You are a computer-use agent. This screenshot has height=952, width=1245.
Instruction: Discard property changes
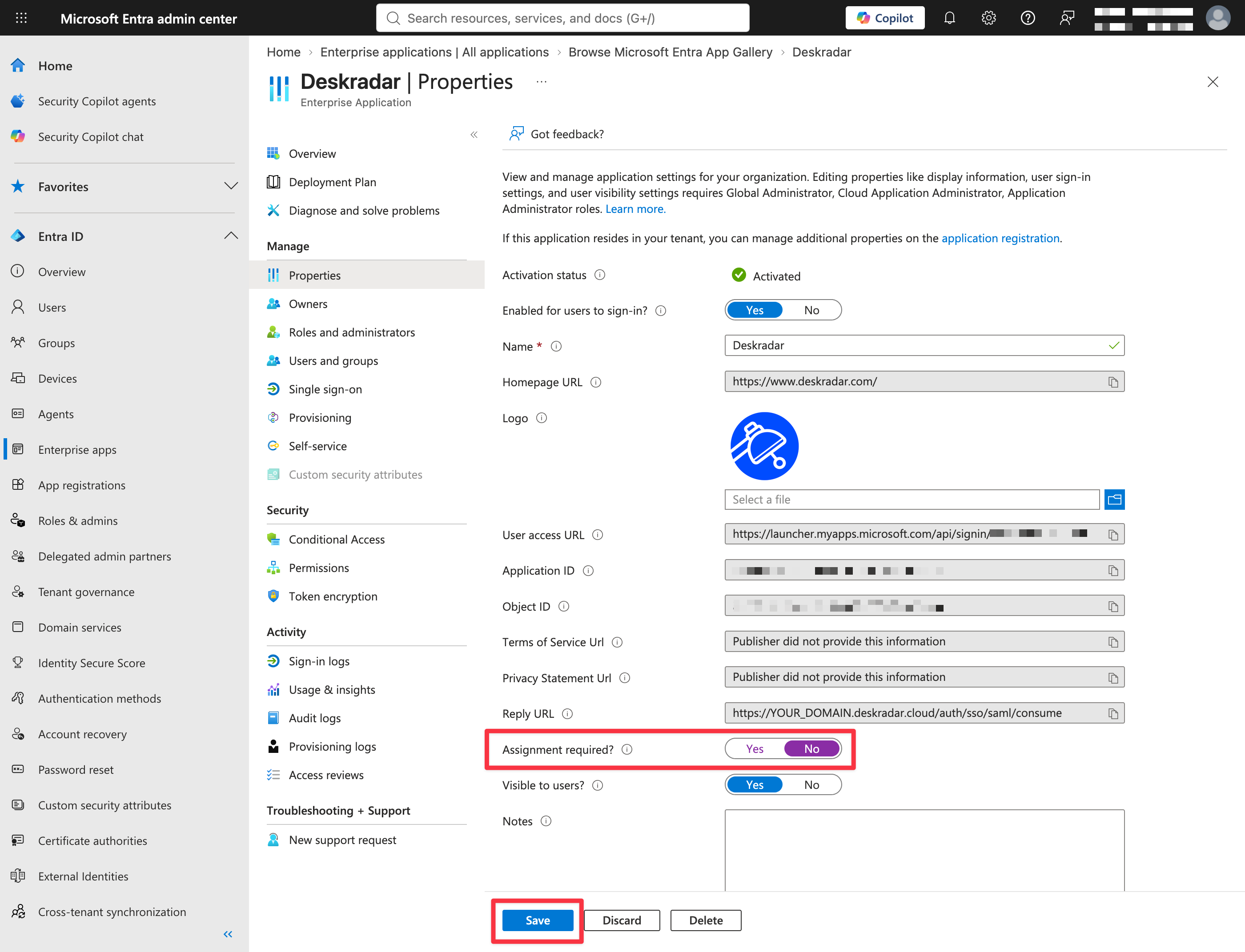(x=621, y=920)
